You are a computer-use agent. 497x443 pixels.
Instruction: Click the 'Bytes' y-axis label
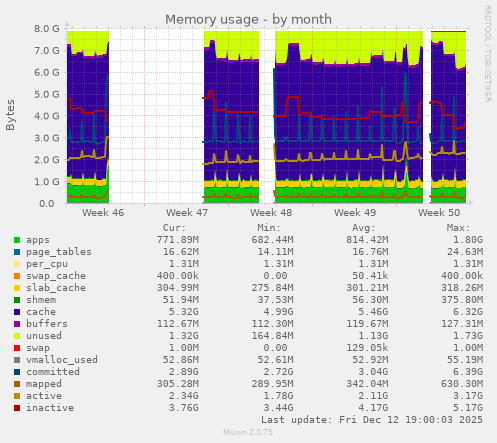click(10, 115)
